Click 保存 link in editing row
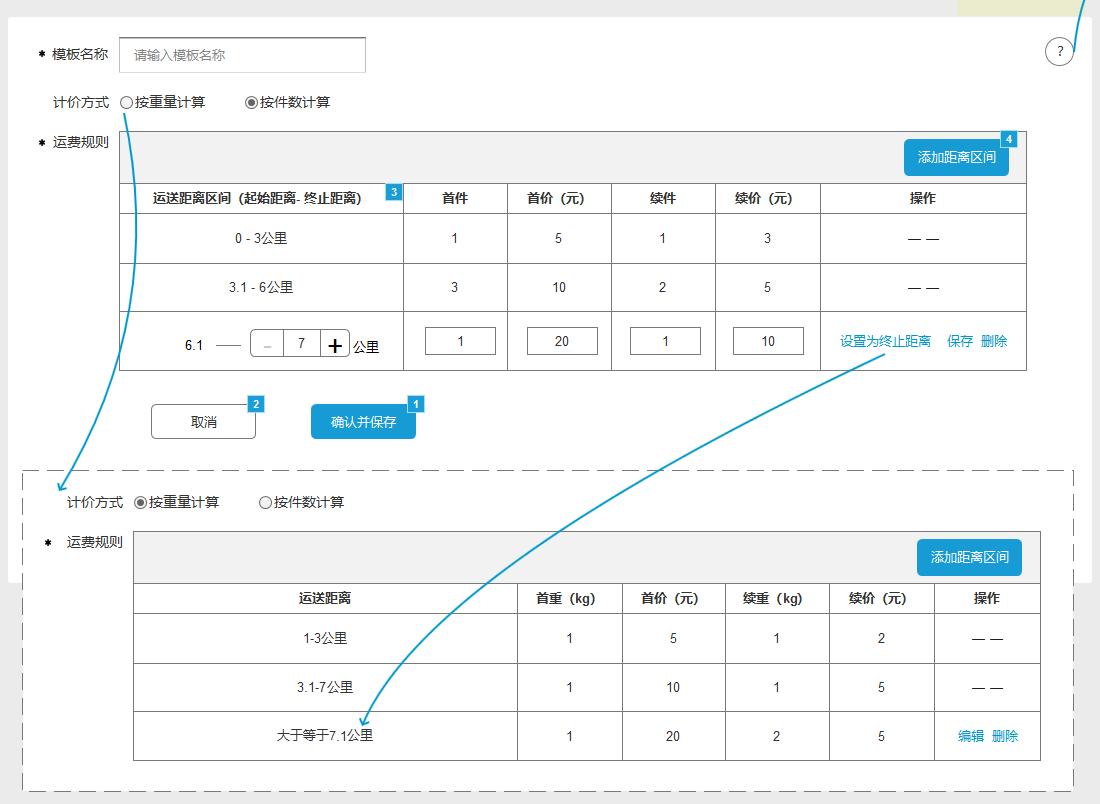Screen dimensions: 1100x804 point(960,341)
